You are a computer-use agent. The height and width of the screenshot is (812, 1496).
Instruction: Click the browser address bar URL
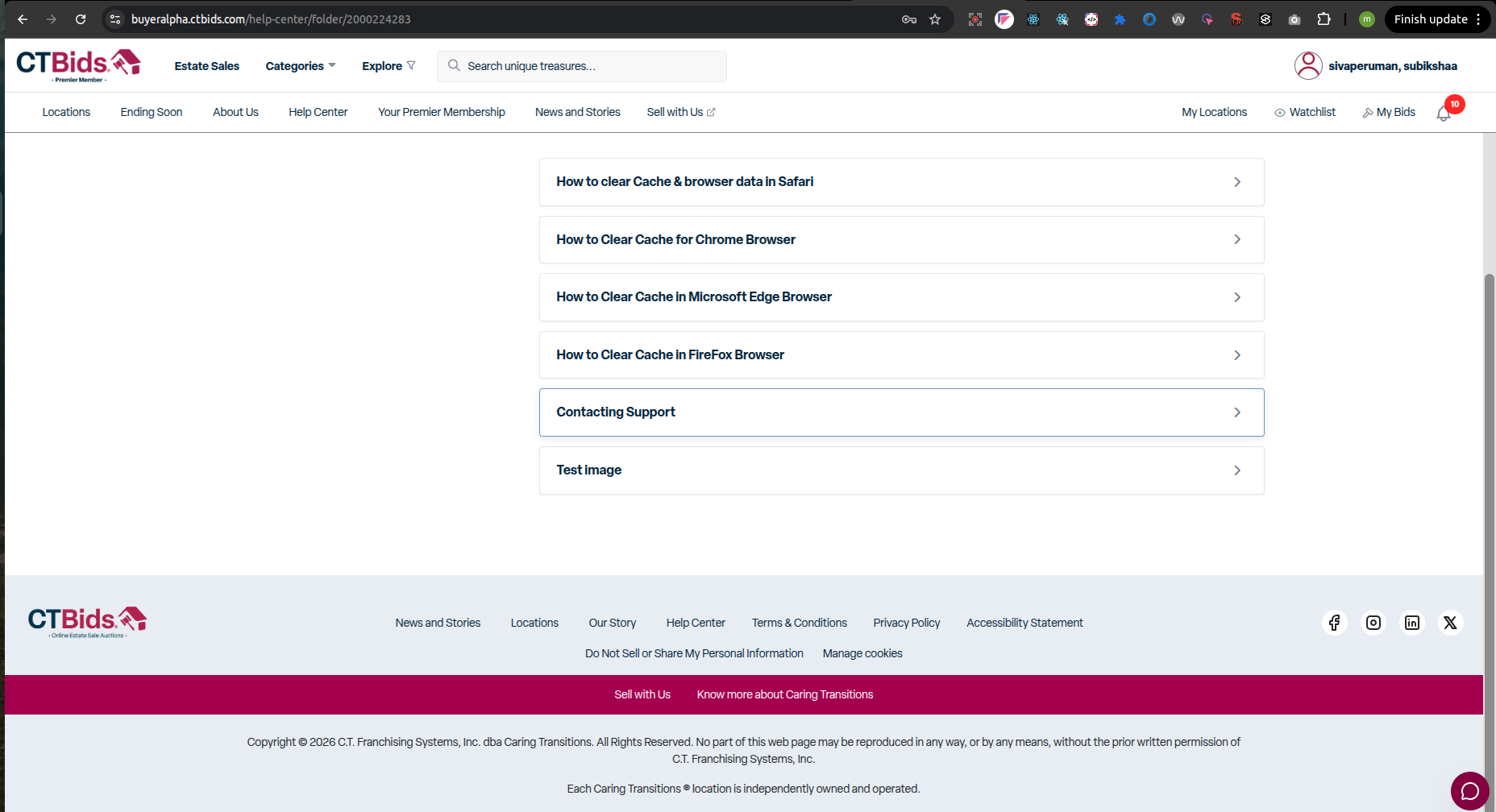tap(271, 19)
